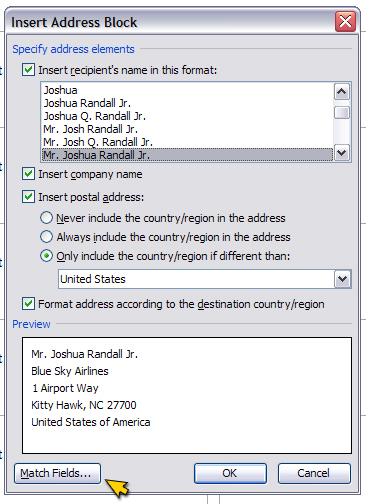Toggle Insert company name checkbox
366x504 pixels.
pyautogui.click(x=28, y=174)
